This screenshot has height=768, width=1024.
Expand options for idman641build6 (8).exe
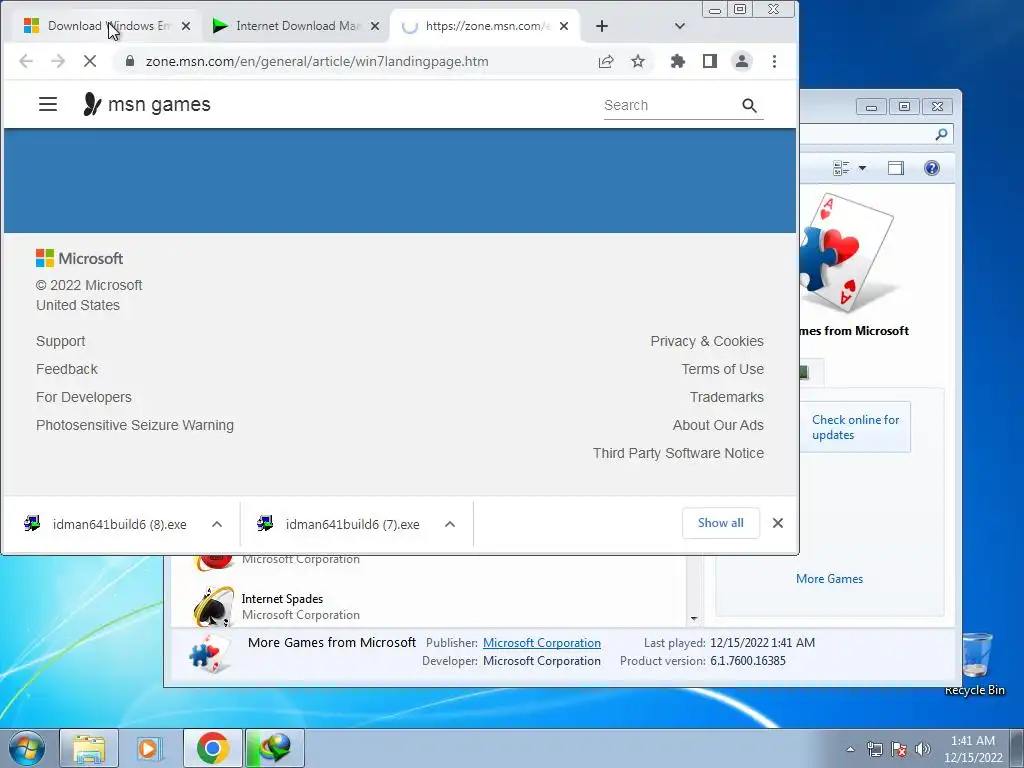tap(217, 524)
